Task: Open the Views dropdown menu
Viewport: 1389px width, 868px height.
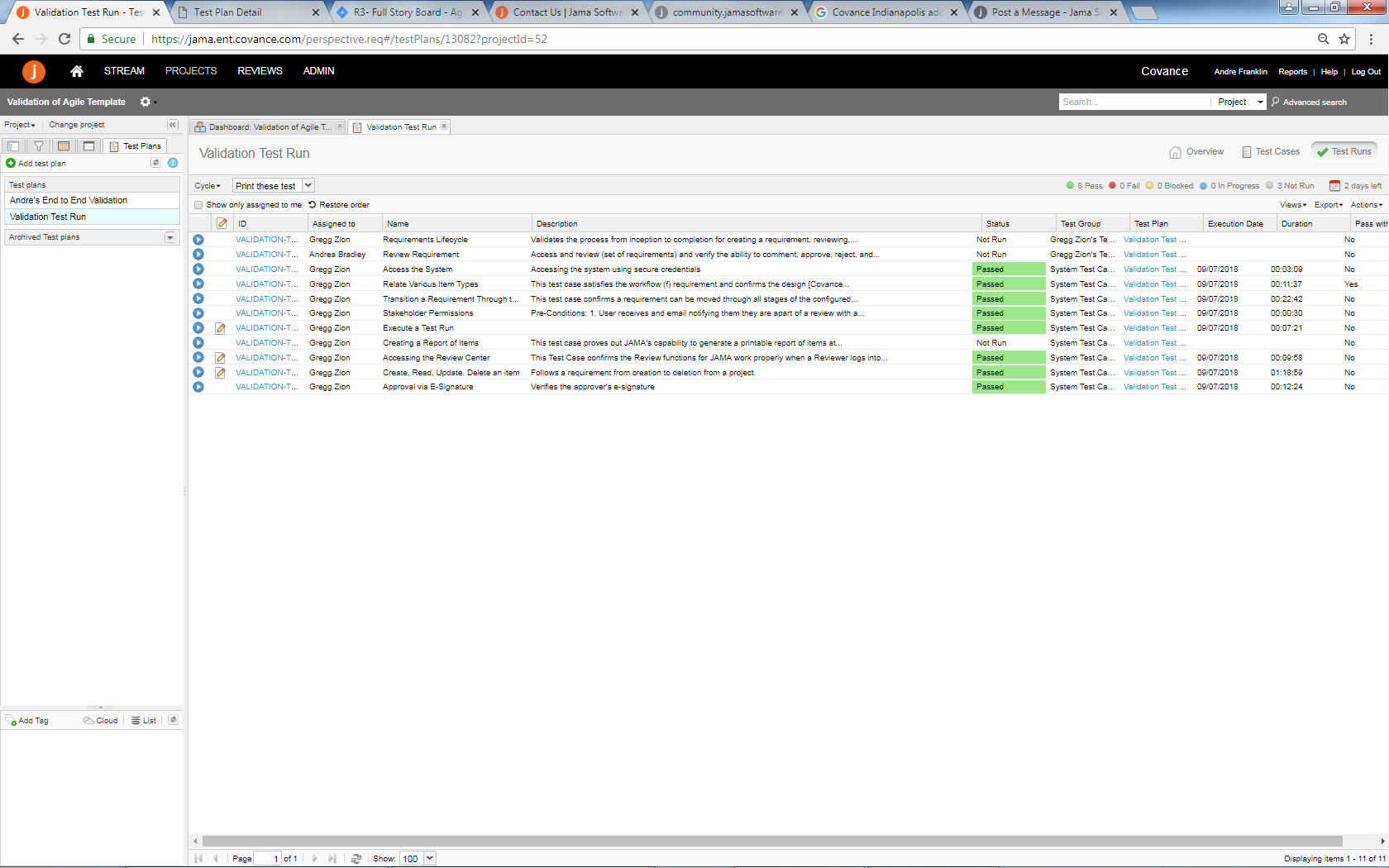Action: tap(1293, 205)
